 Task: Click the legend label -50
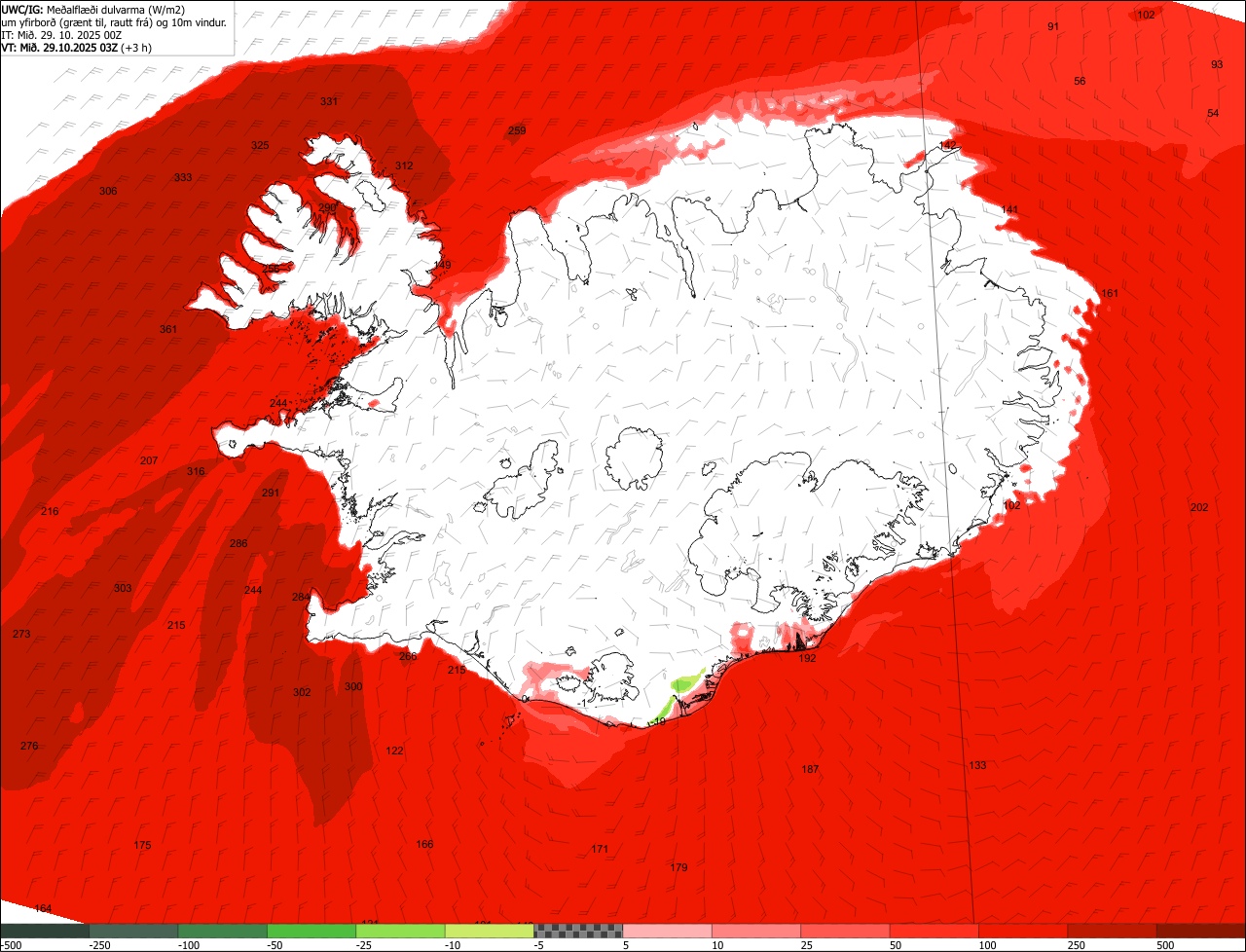(x=275, y=946)
